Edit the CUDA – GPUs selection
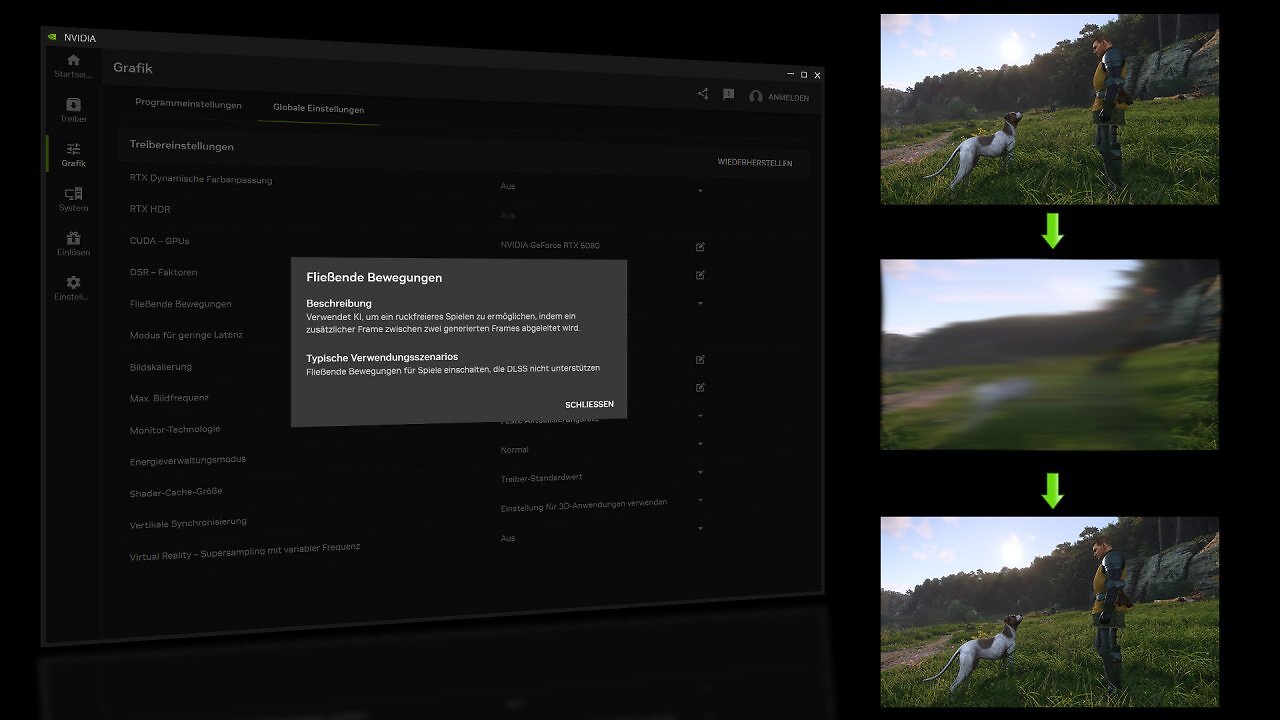The width and height of the screenshot is (1280, 720). tap(700, 246)
